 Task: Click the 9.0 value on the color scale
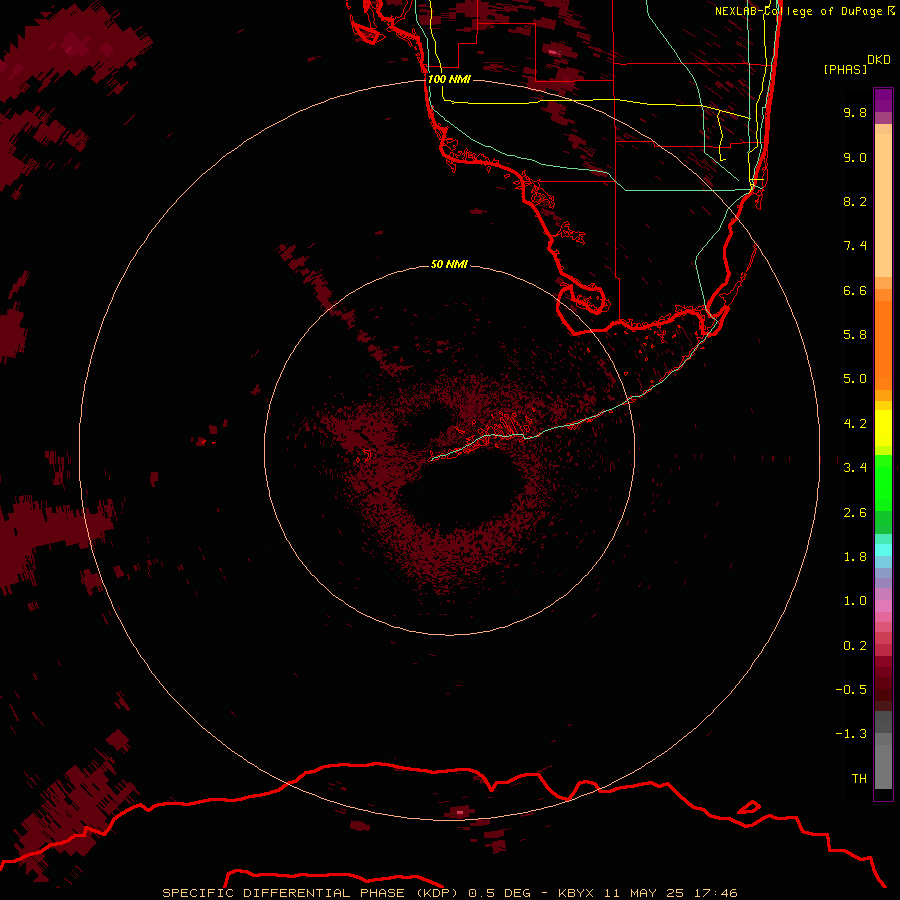pos(855,157)
